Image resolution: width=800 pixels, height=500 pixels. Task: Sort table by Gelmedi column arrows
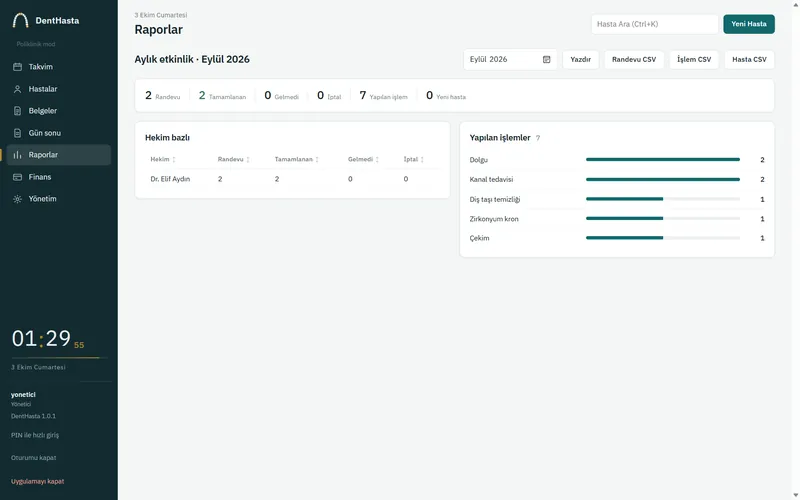tap(377, 160)
